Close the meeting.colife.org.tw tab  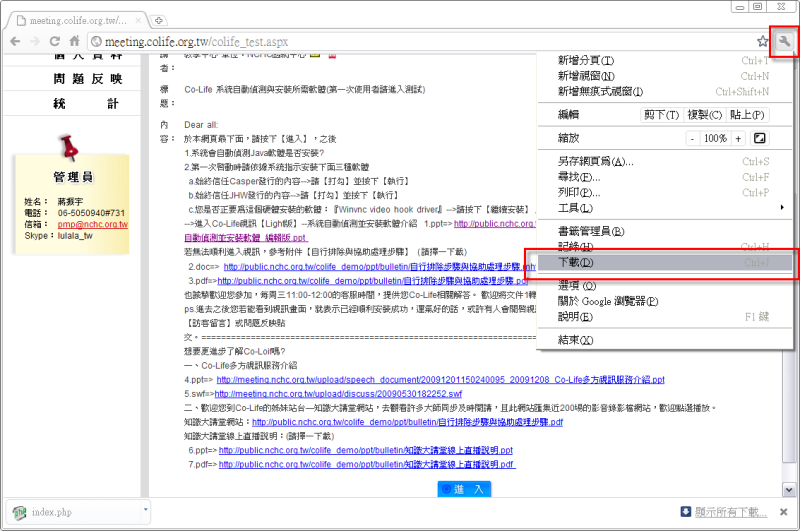pos(138,20)
